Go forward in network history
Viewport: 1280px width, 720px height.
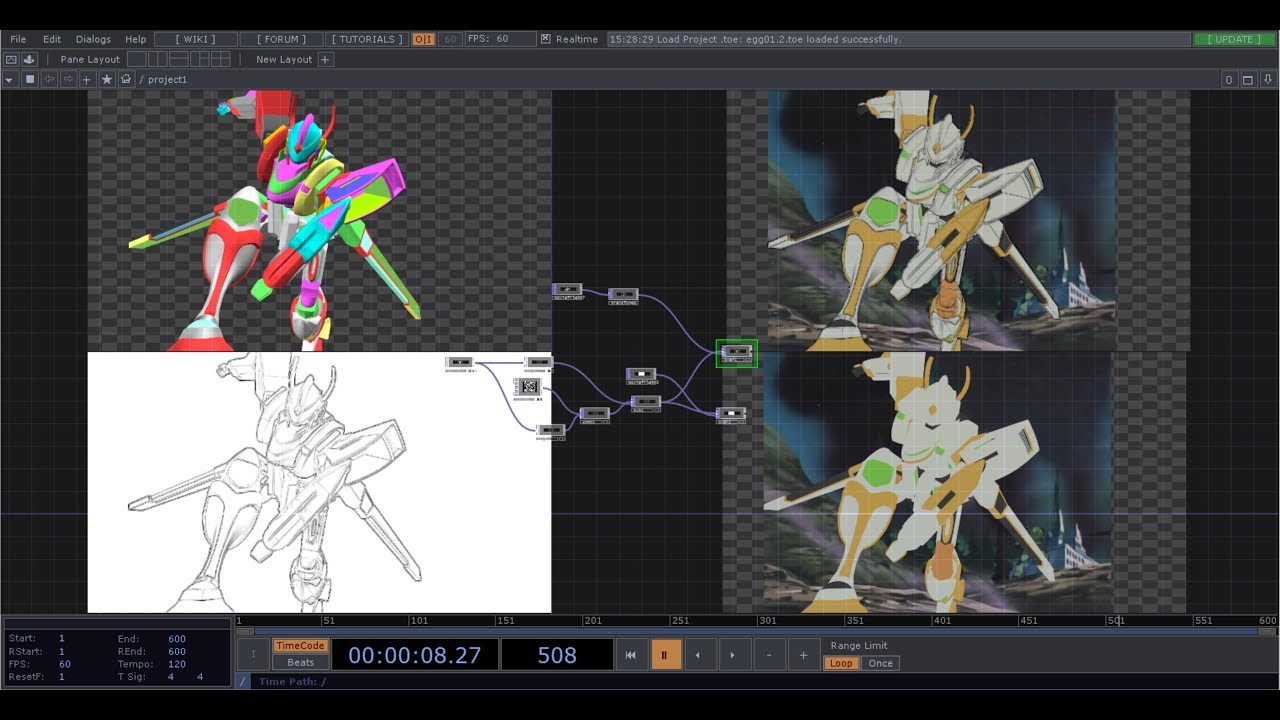[68, 79]
